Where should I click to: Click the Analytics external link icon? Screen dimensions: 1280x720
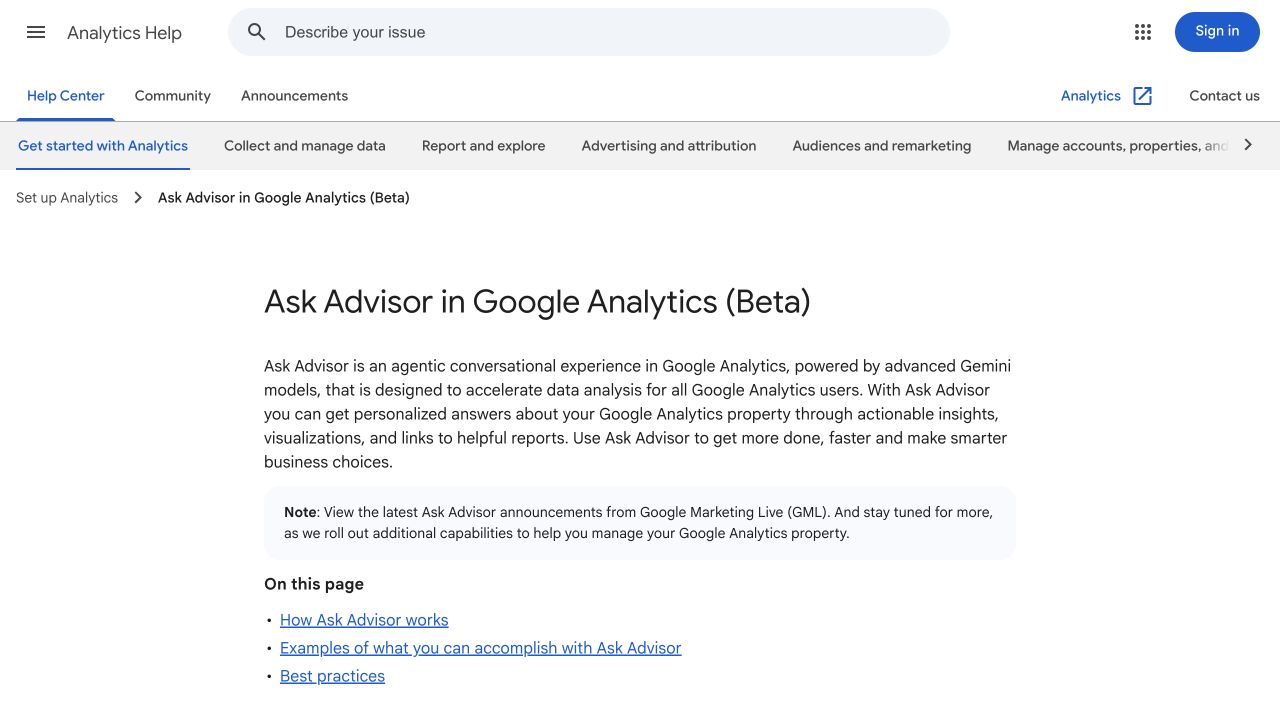click(x=1143, y=96)
